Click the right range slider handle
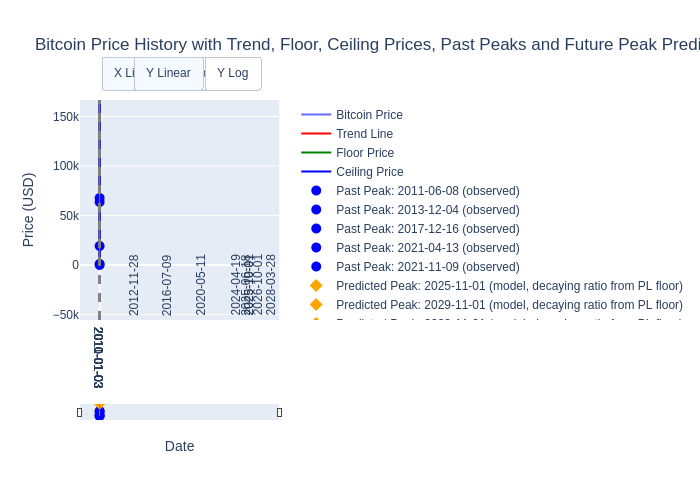The width and height of the screenshot is (700, 500). point(280,412)
